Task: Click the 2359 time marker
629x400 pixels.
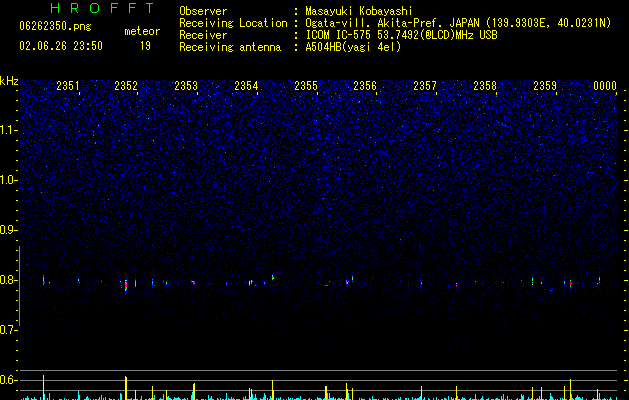Action: pos(545,86)
